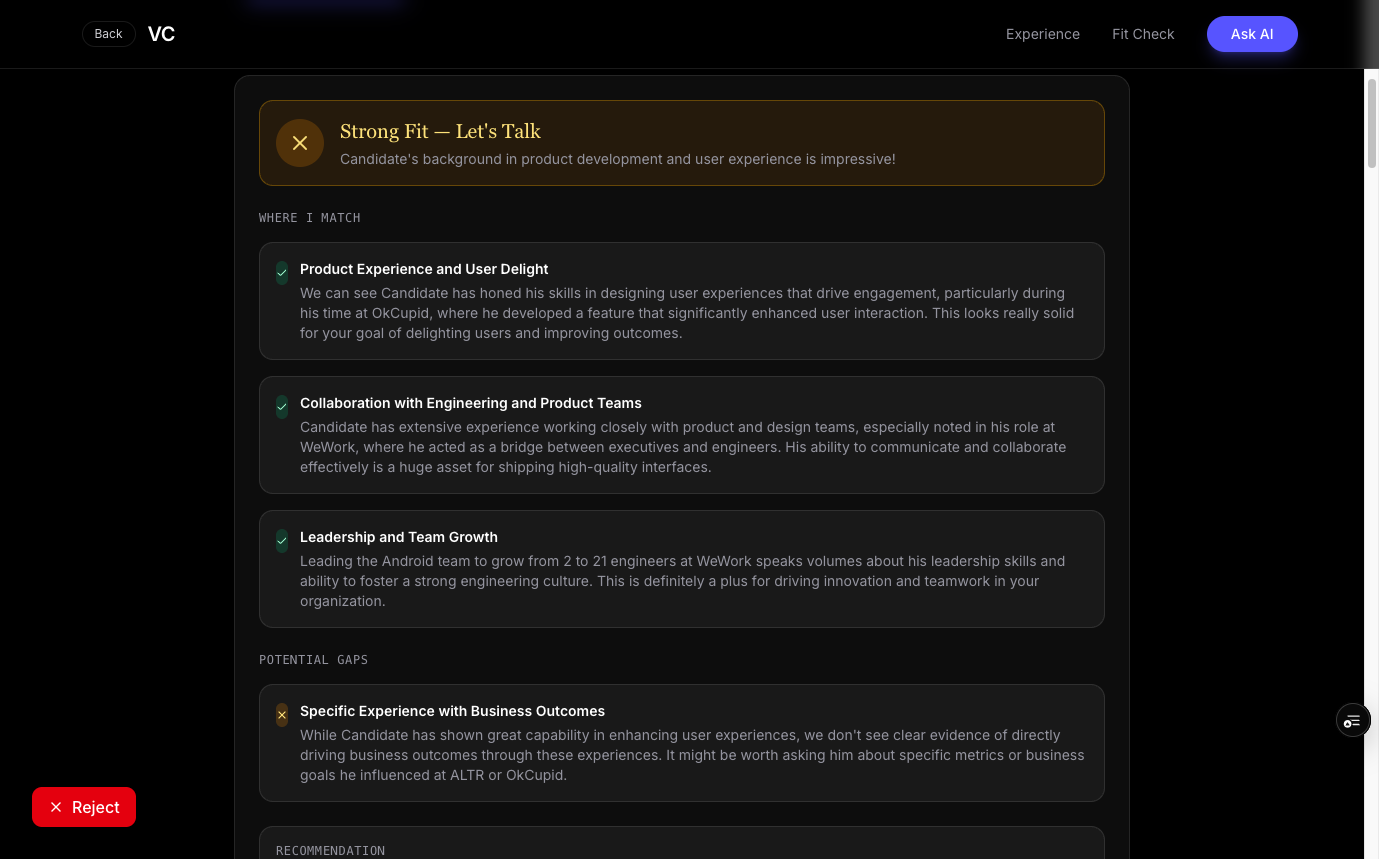Select the Product Experience and User Delight card

[x=682, y=301]
